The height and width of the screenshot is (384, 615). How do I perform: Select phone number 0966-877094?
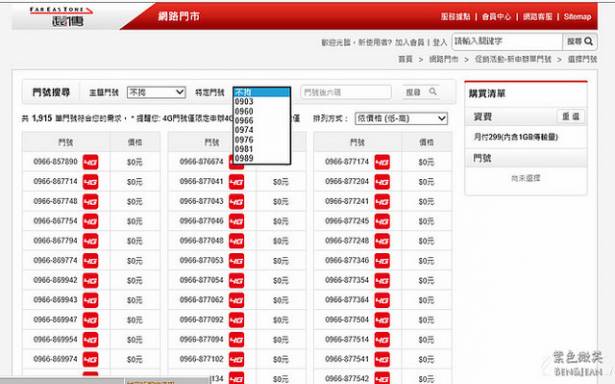click(x=202, y=339)
